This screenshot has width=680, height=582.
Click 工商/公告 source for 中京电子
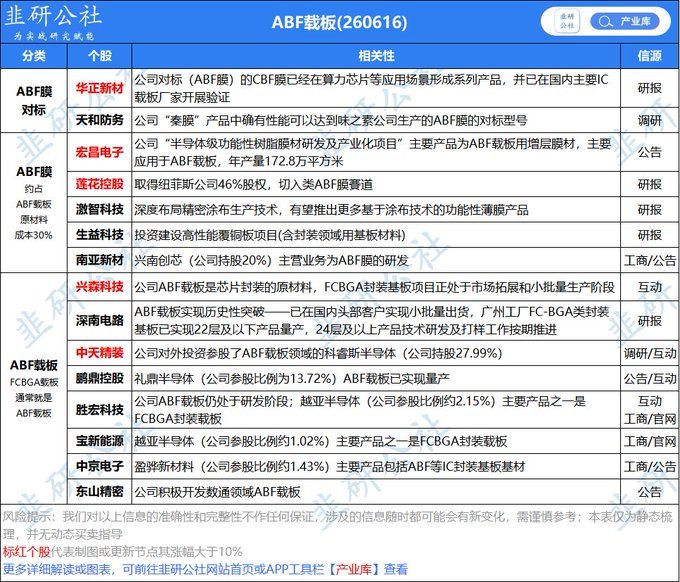650,466
